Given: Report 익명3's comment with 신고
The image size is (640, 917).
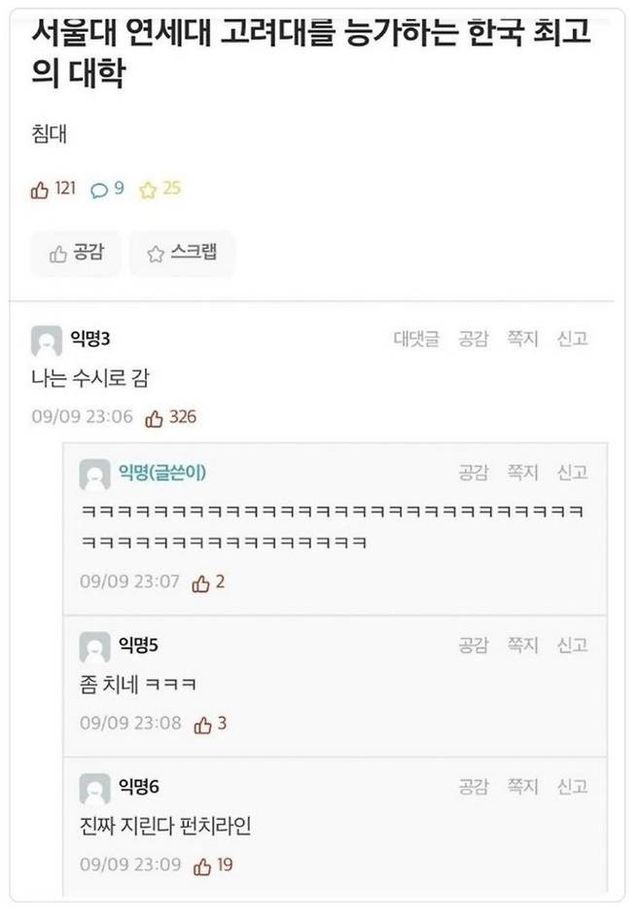Looking at the screenshot, I should pyautogui.click(x=572, y=339).
